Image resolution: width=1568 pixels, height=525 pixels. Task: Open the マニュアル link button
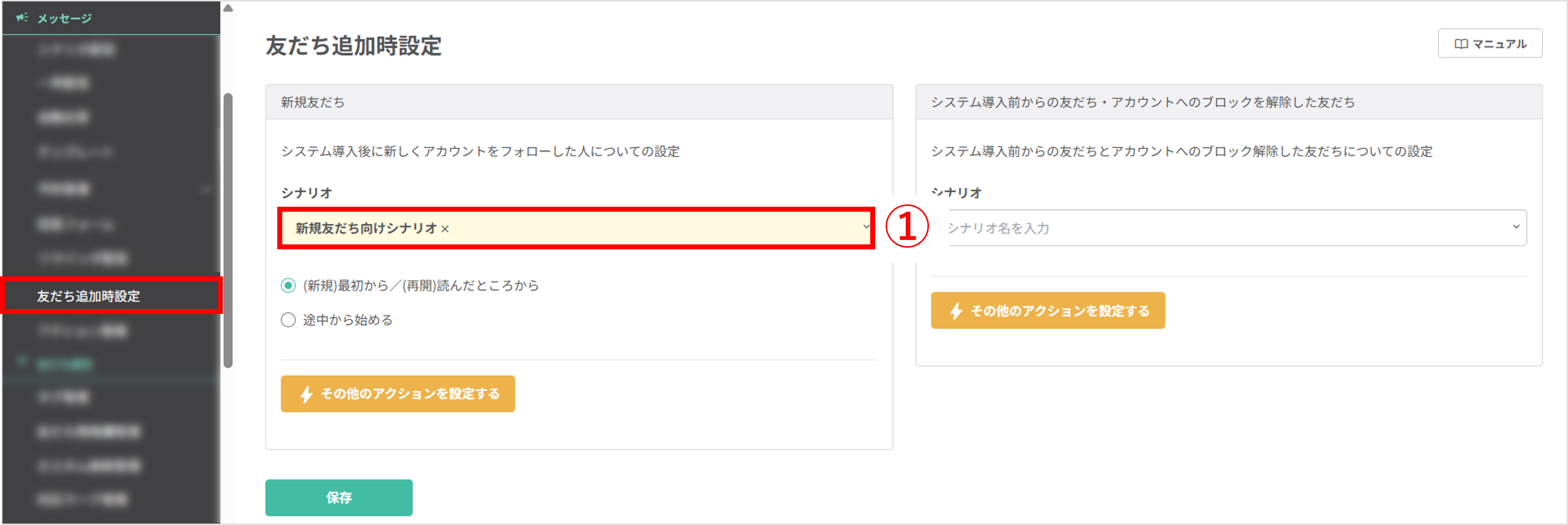(x=1489, y=44)
